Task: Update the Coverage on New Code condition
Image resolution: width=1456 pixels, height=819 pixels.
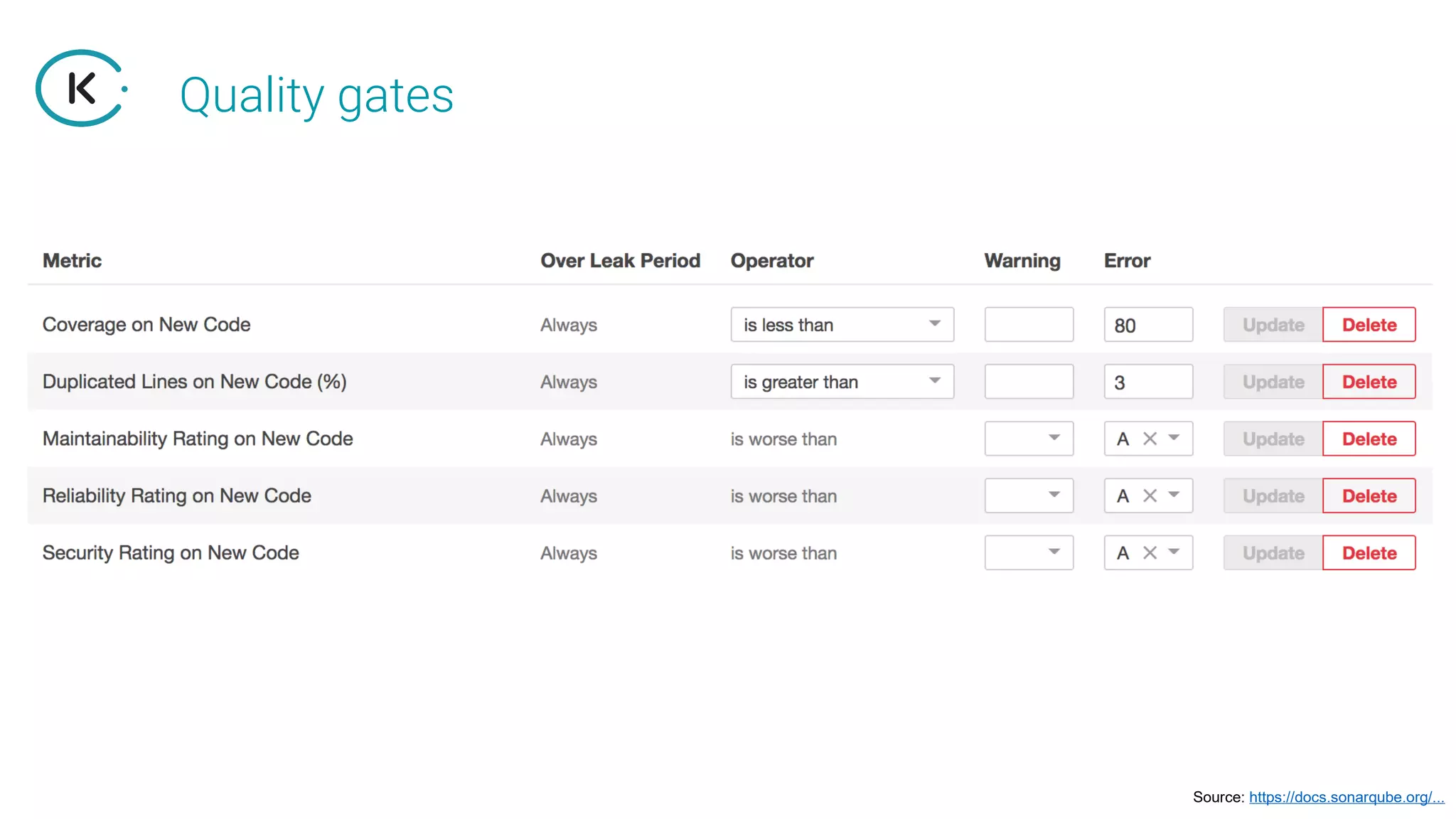Action: click(x=1273, y=325)
